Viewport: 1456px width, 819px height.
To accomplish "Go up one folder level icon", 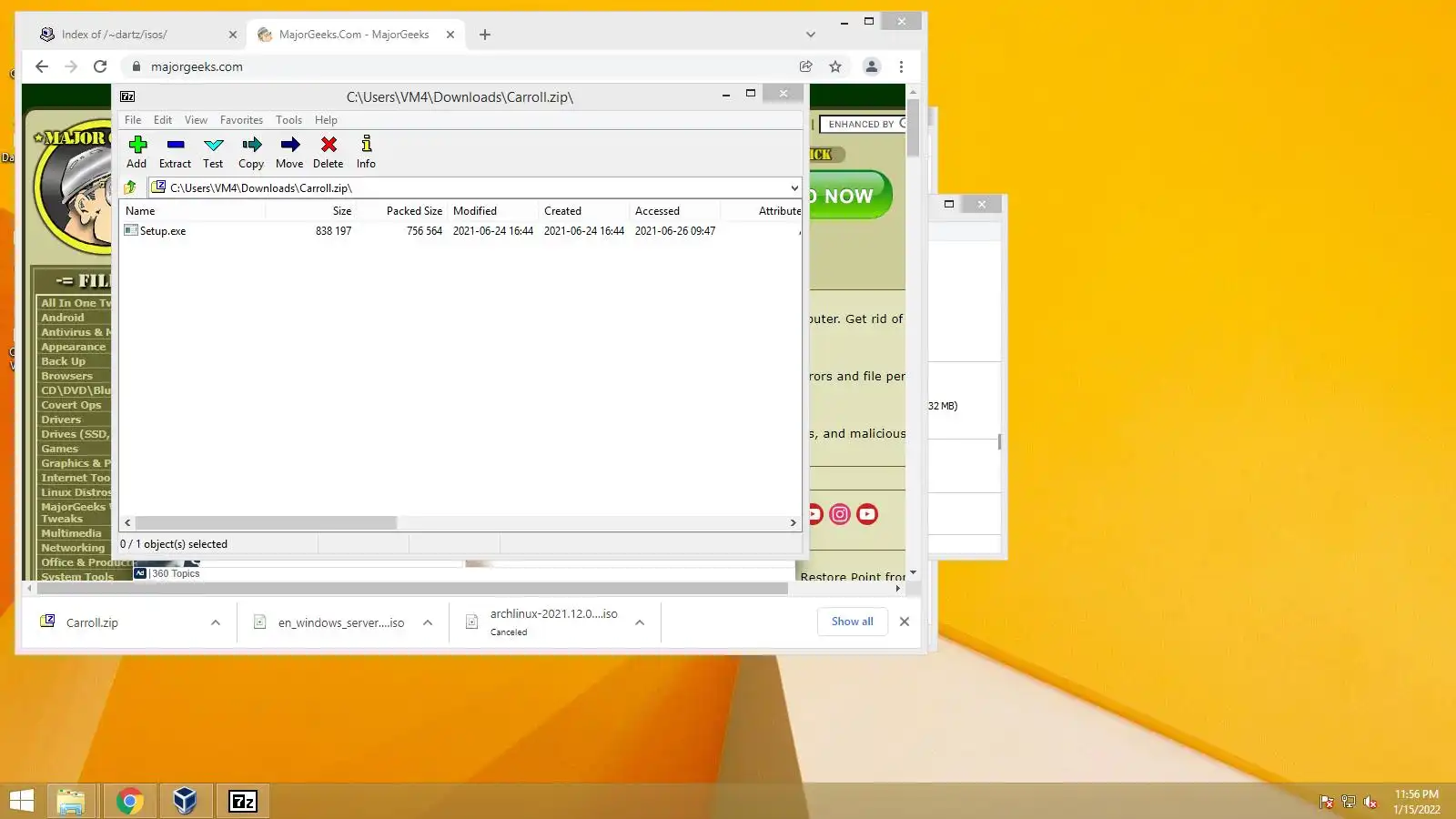I will pos(130,187).
